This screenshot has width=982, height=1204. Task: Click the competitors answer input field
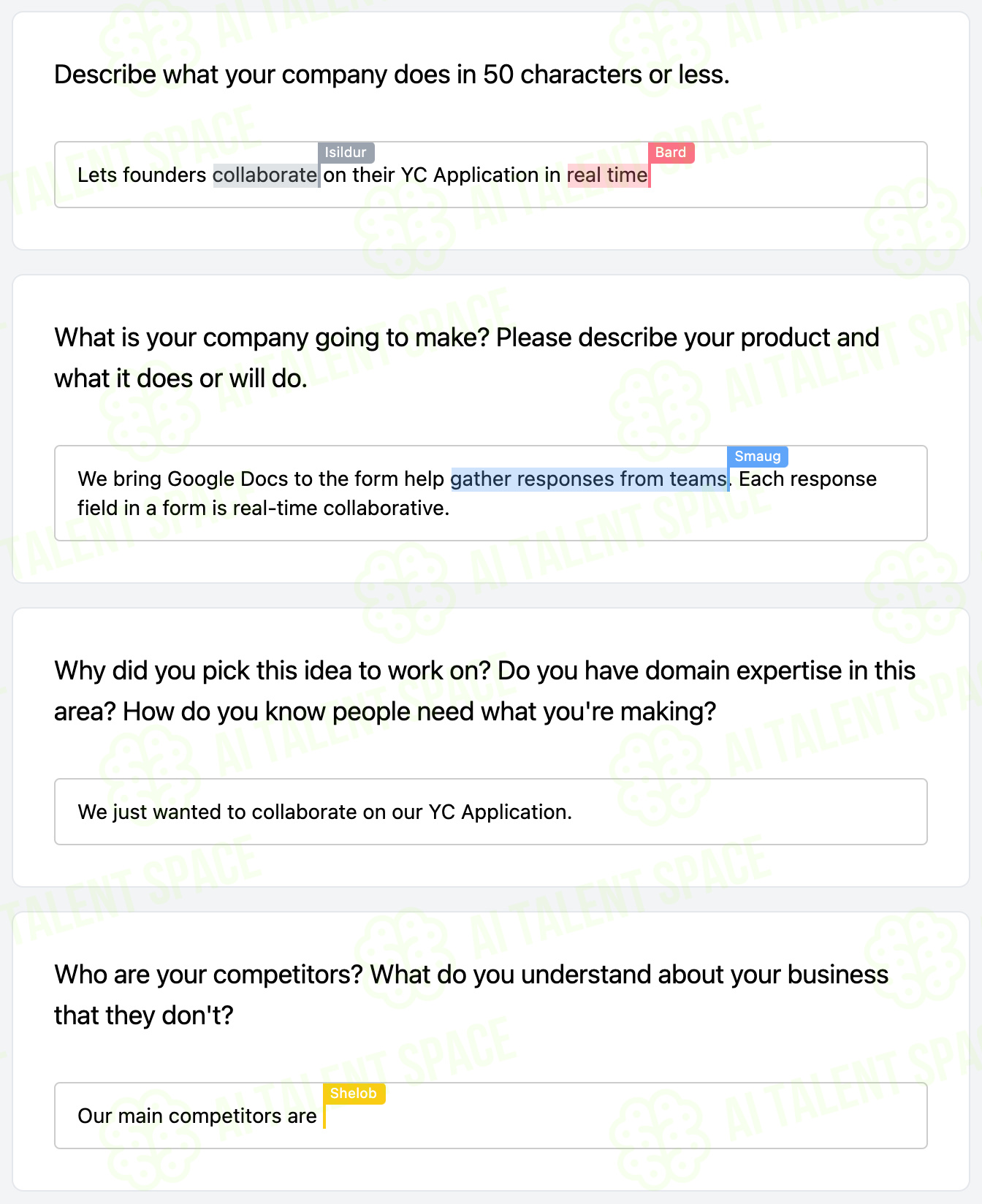coord(491,1116)
